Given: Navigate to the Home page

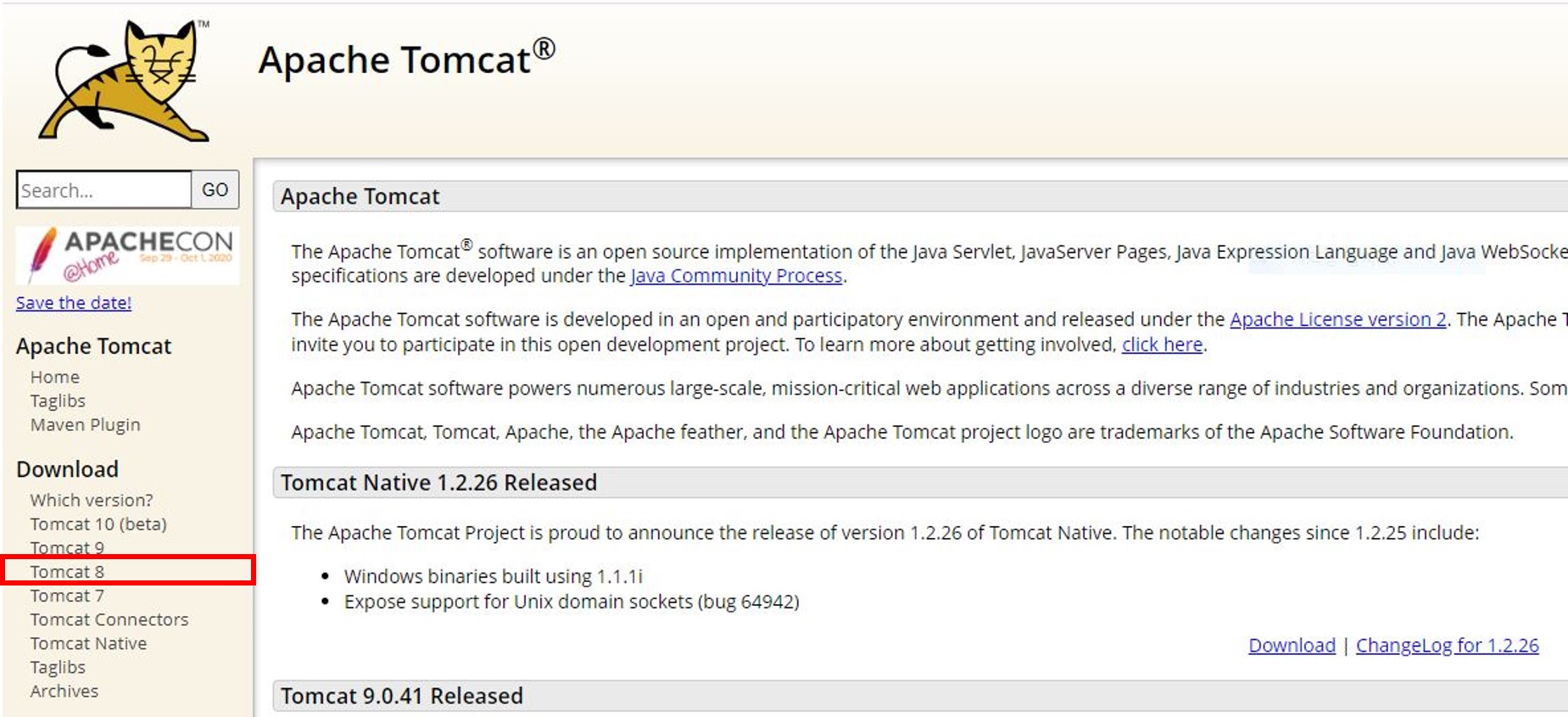Looking at the screenshot, I should pyautogui.click(x=55, y=376).
